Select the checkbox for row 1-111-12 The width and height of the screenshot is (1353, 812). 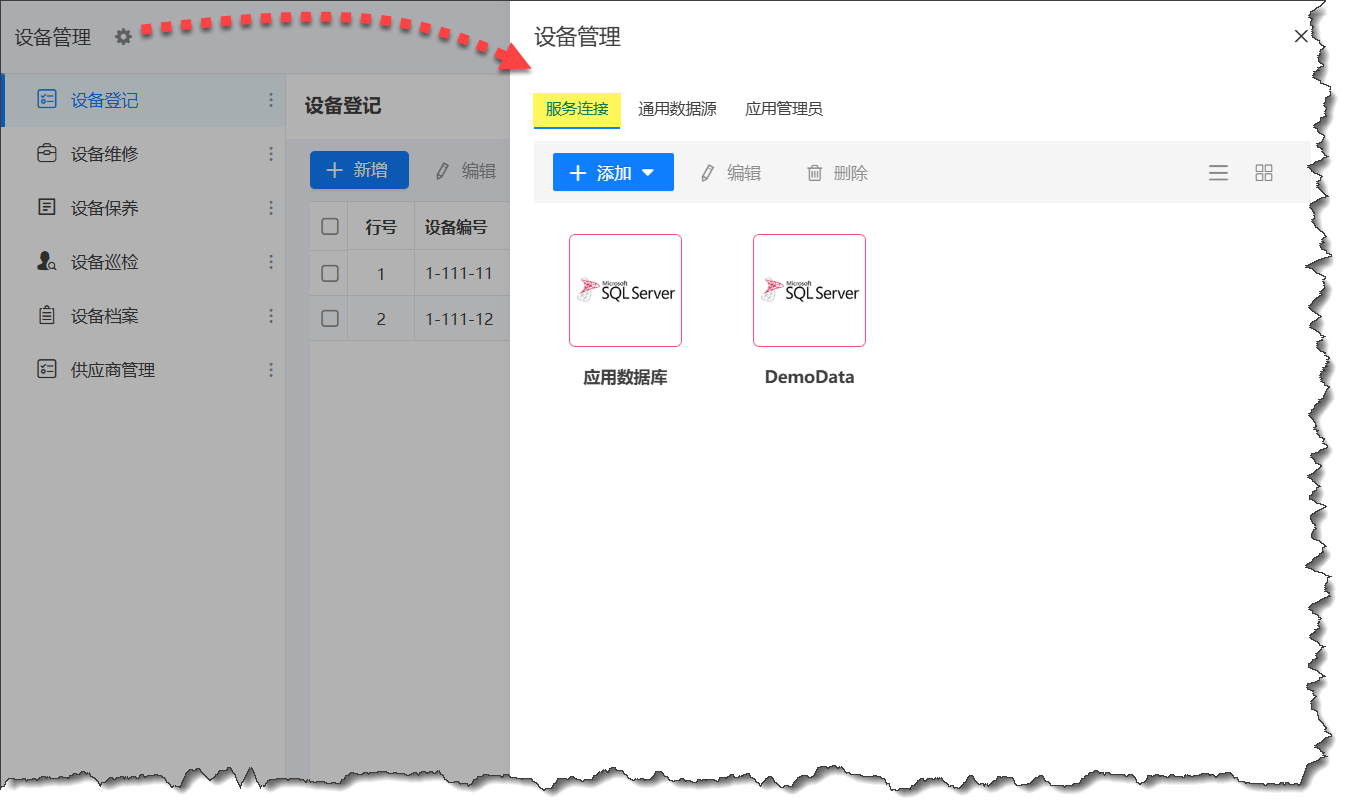(x=328, y=318)
